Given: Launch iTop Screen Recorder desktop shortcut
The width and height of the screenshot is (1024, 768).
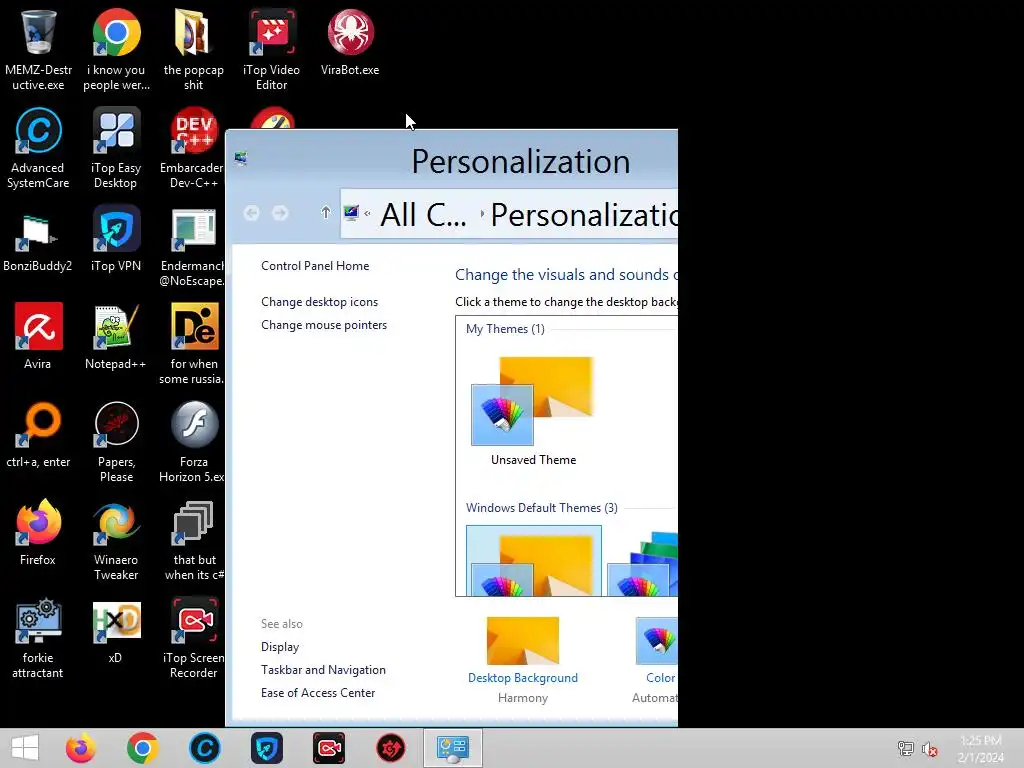Looking at the screenshot, I should (x=193, y=638).
